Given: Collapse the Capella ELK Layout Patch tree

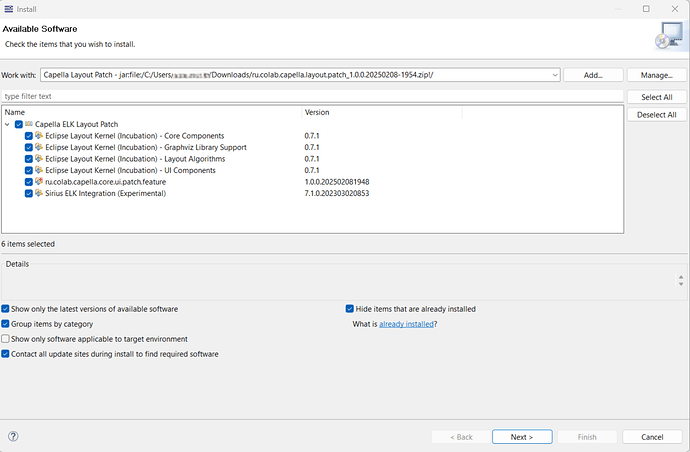Looking at the screenshot, I should point(8,124).
